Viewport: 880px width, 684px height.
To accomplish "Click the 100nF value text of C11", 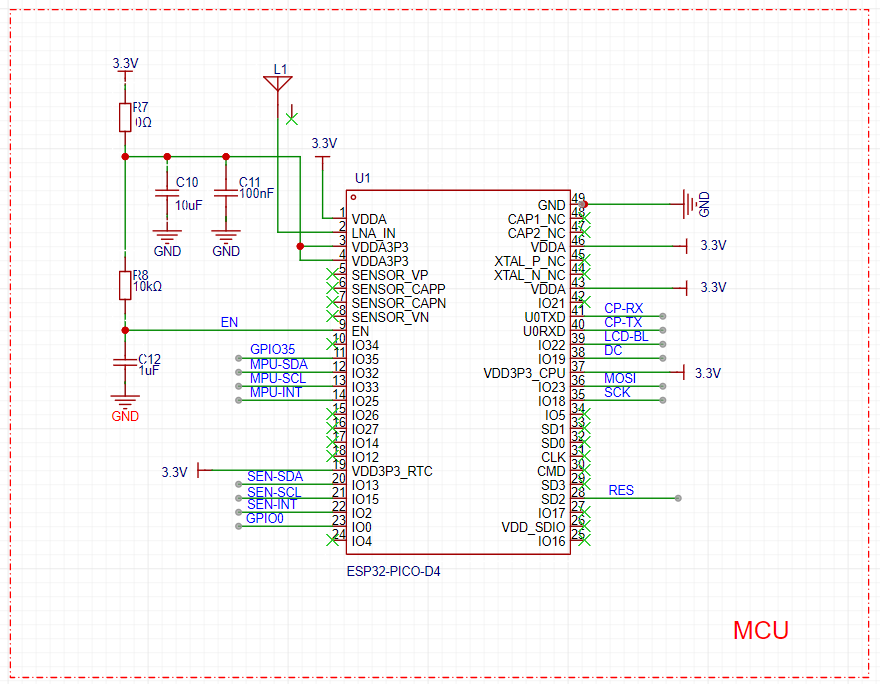I will pyautogui.click(x=256, y=193).
